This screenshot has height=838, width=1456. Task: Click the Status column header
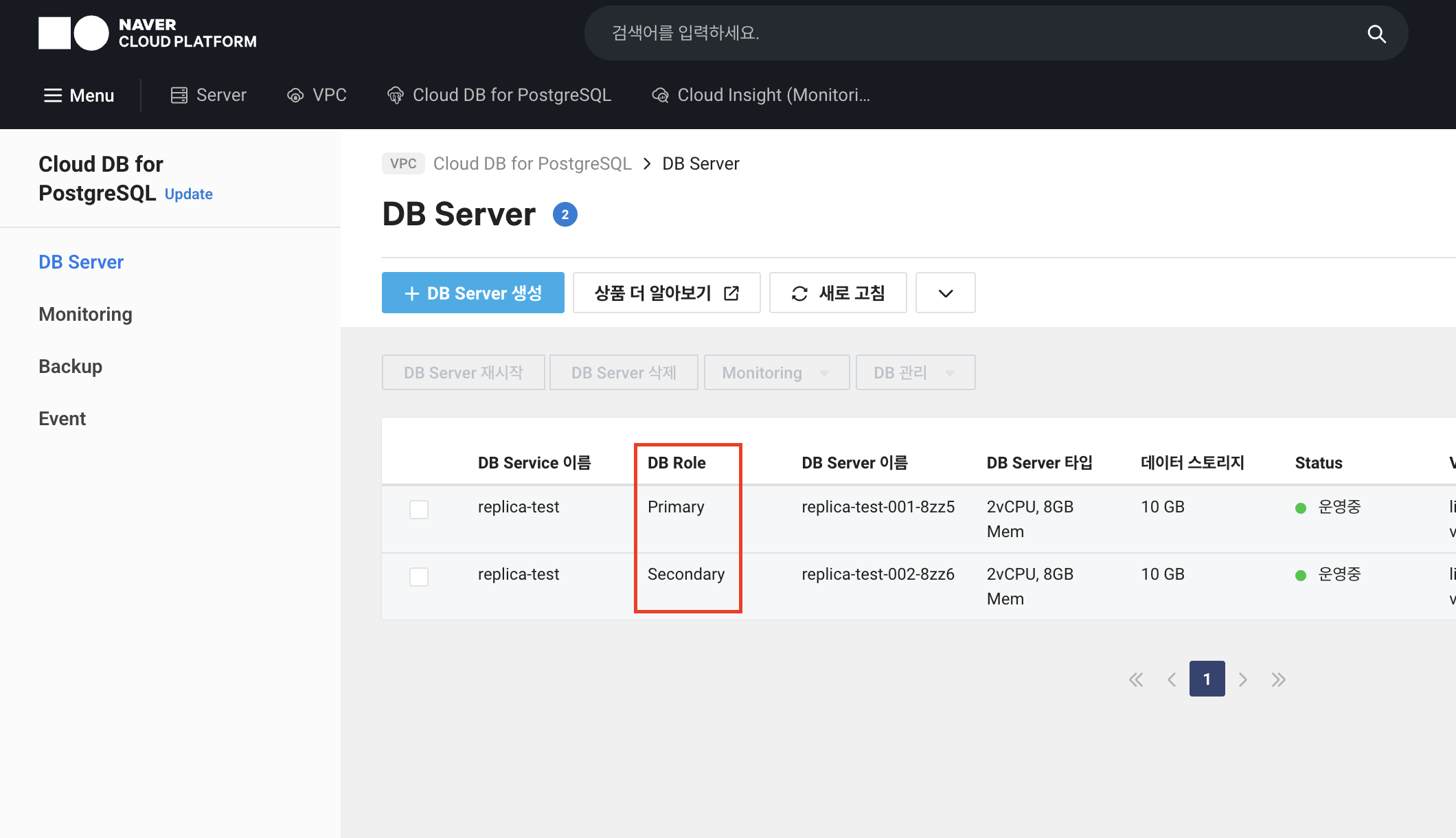click(x=1319, y=463)
